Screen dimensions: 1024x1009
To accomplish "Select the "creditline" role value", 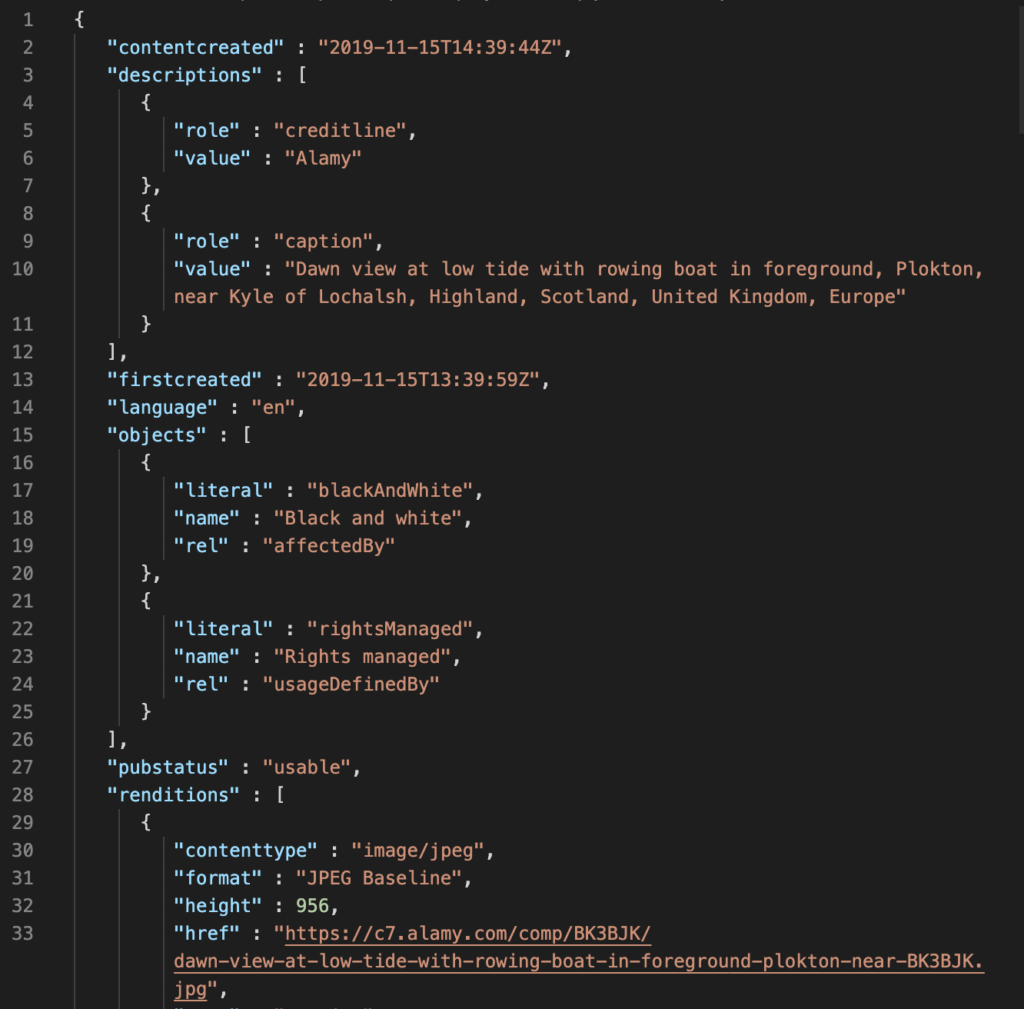I will point(340,131).
